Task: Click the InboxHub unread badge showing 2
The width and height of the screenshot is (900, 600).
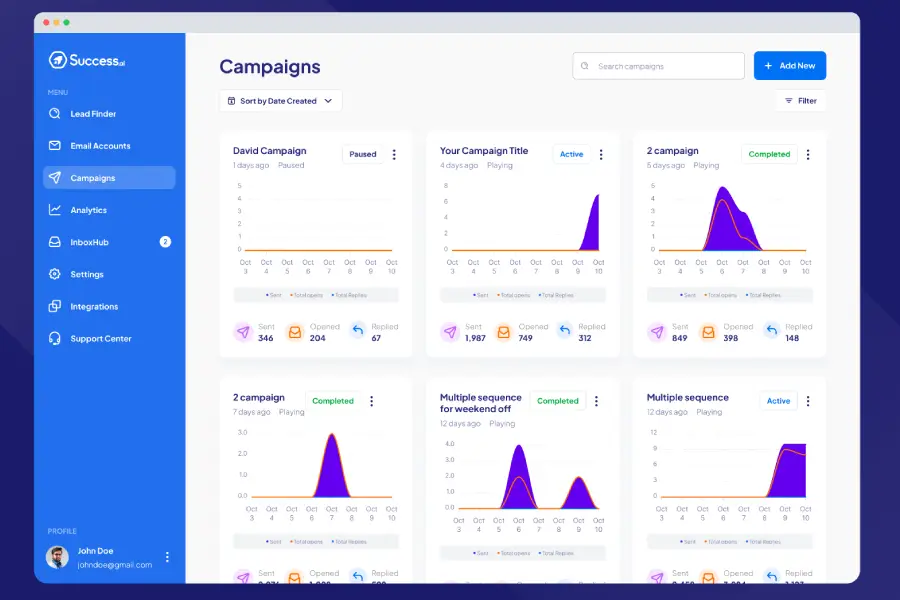Action: coord(165,242)
